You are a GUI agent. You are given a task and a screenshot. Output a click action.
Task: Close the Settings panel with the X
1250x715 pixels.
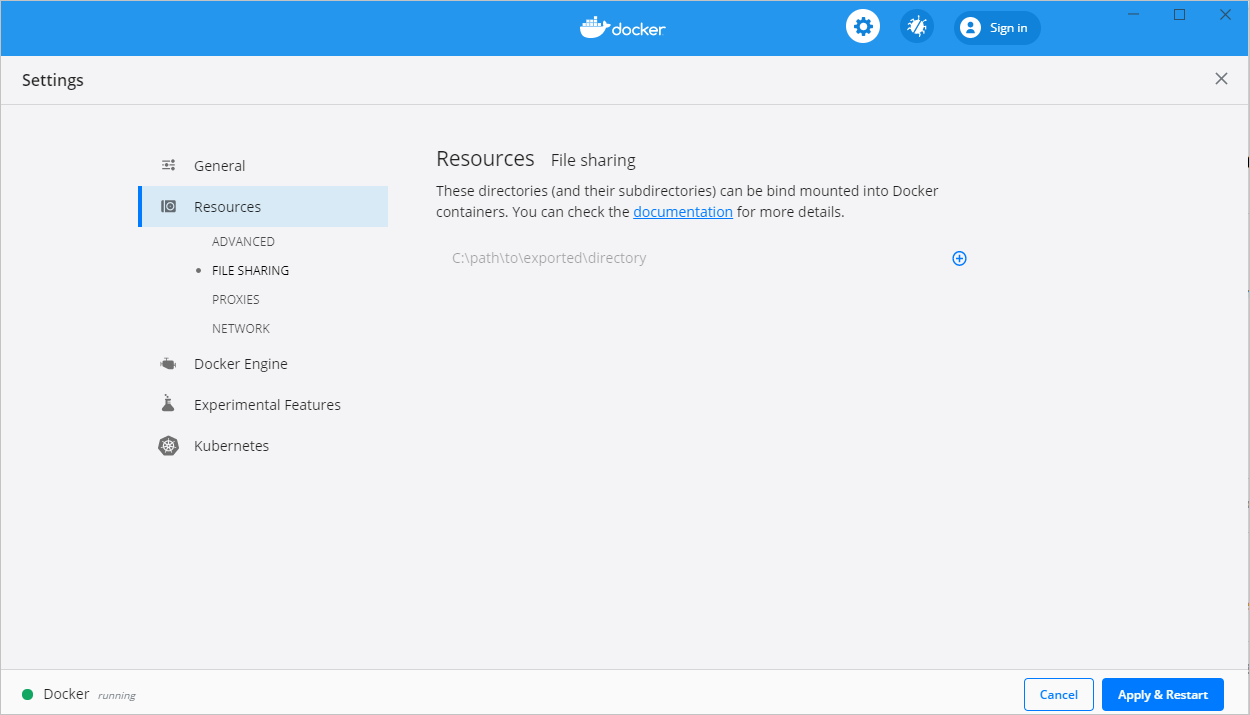coord(1221,78)
